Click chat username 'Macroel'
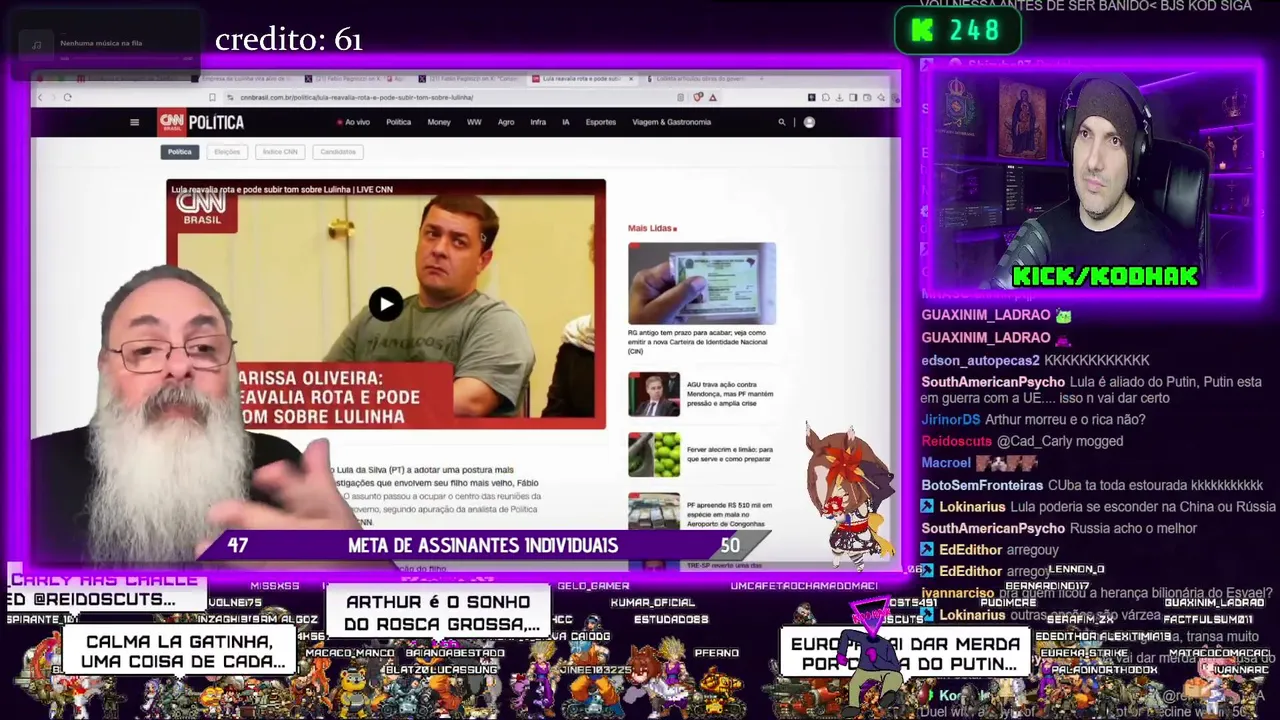1280x720 pixels. pyautogui.click(x=946, y=463)
